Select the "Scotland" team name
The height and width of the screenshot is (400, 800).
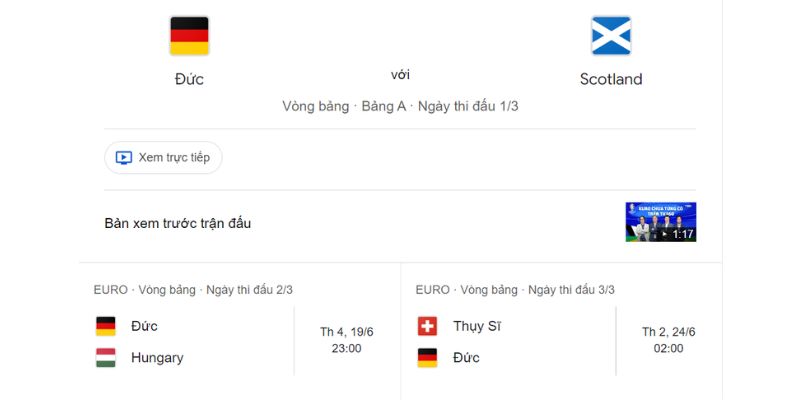[x=611, y=79]
